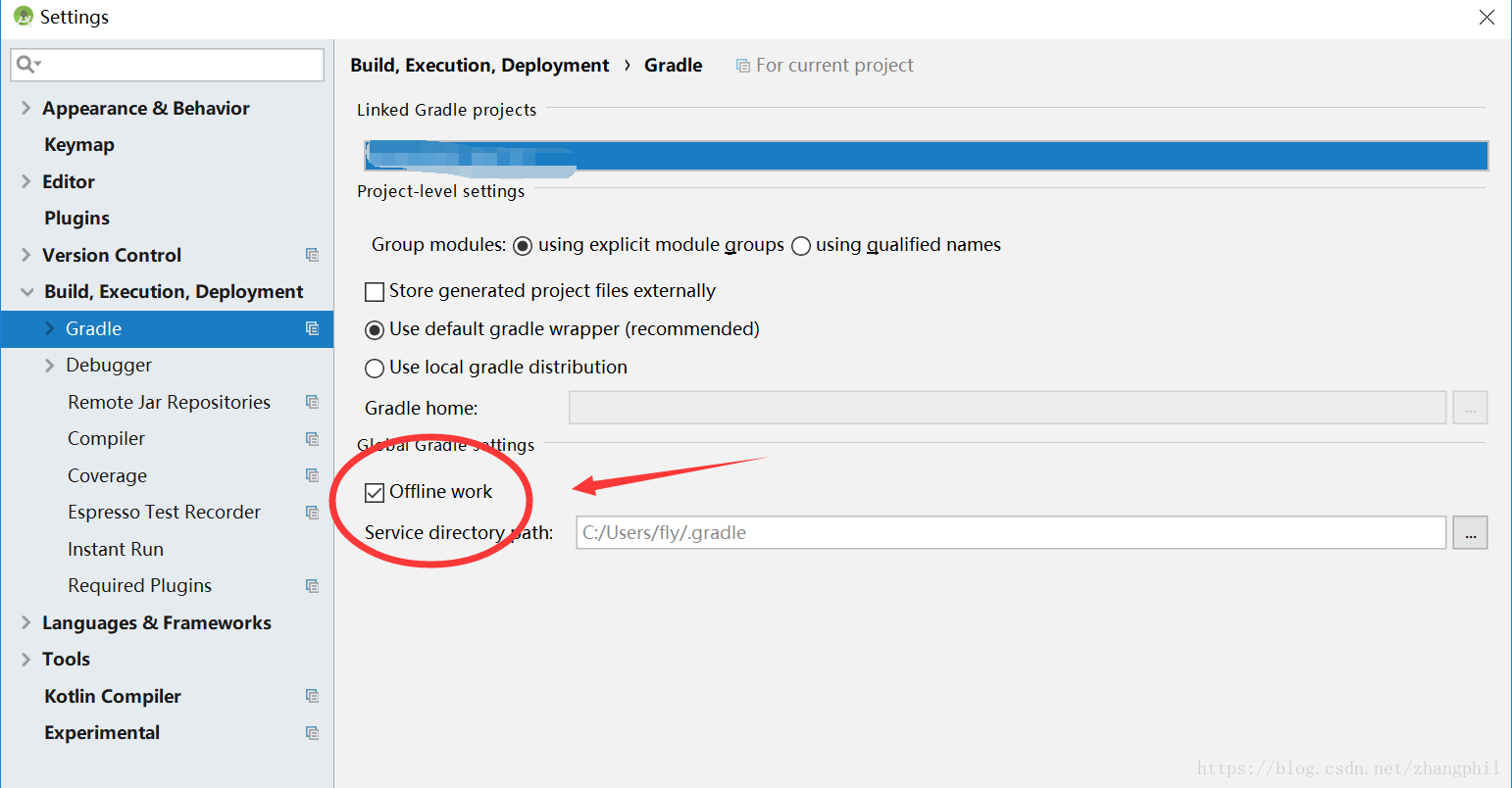Click project-level icon beside Kotlin Compiler
This screenshot has width=1512, height=788.
(x=312, y=696)
